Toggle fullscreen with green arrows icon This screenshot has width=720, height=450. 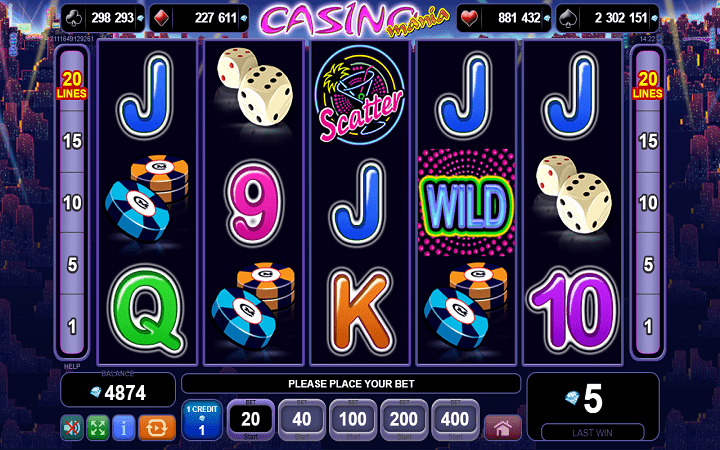[x=98, y=428]
